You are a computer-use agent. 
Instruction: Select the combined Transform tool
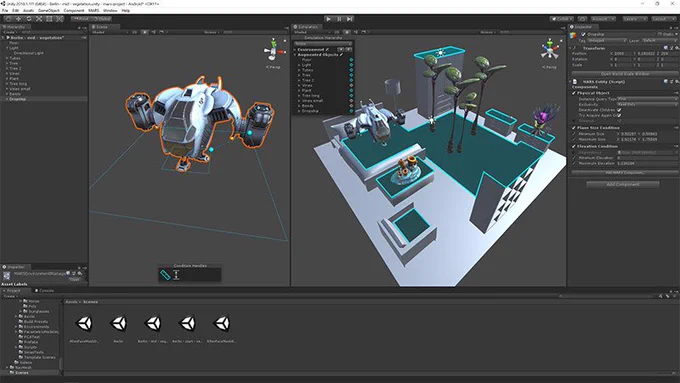59,19
